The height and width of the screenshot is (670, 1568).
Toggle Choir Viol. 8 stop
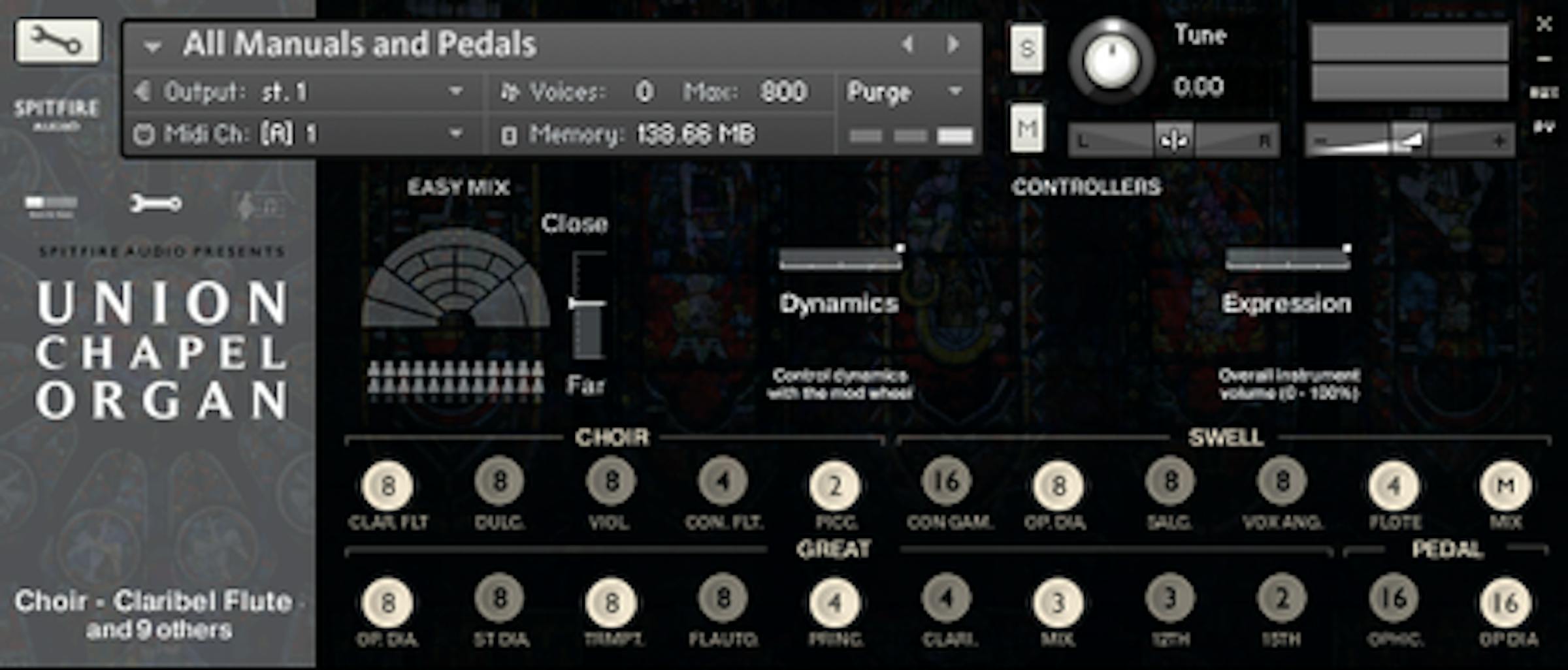pyautogui.click(x=612, y=482)
